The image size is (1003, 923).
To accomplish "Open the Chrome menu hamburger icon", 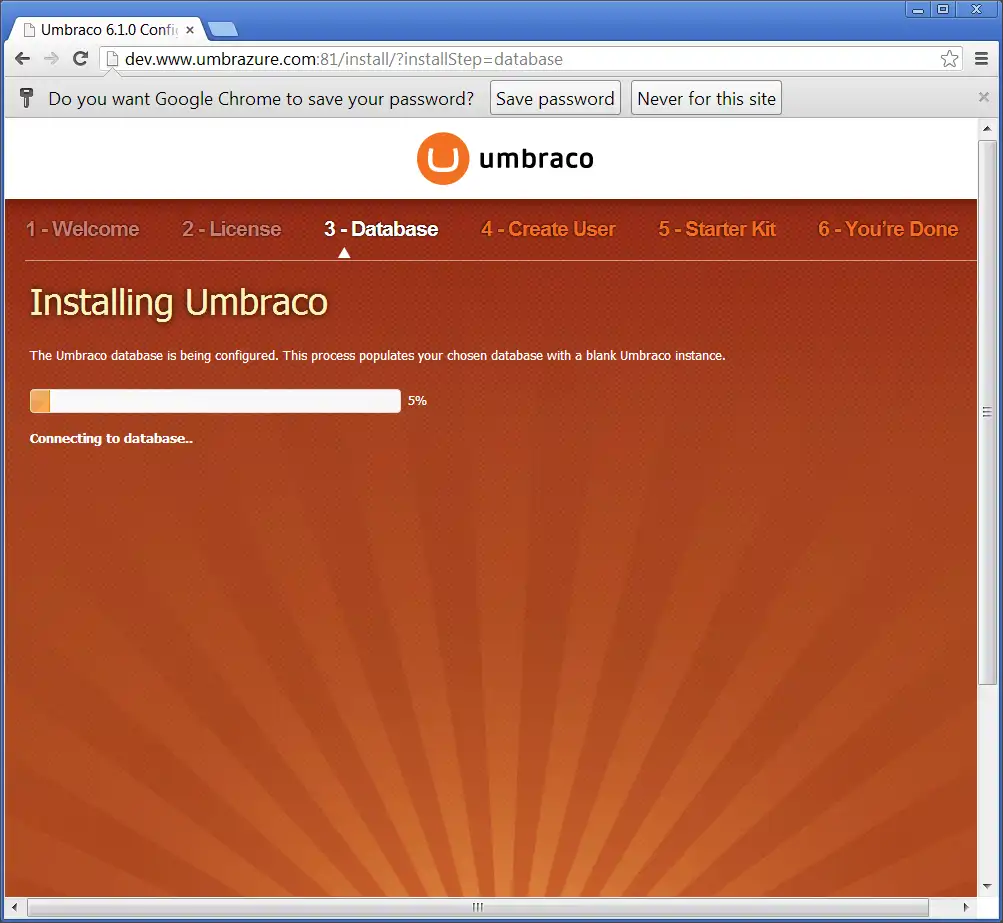I will (982, 59).
